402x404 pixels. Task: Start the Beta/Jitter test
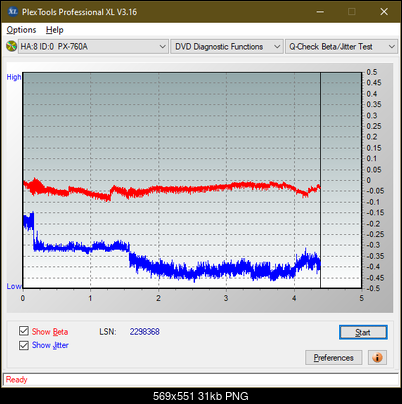tap(363, 332)
